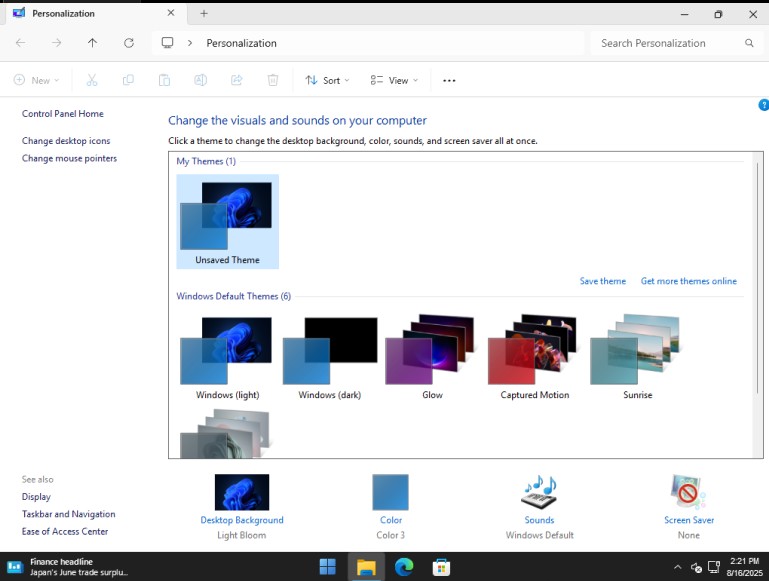Viewport: 769px width, 581px height.
Task: Open the See more ellipsis menu
Action: [449, 80]
